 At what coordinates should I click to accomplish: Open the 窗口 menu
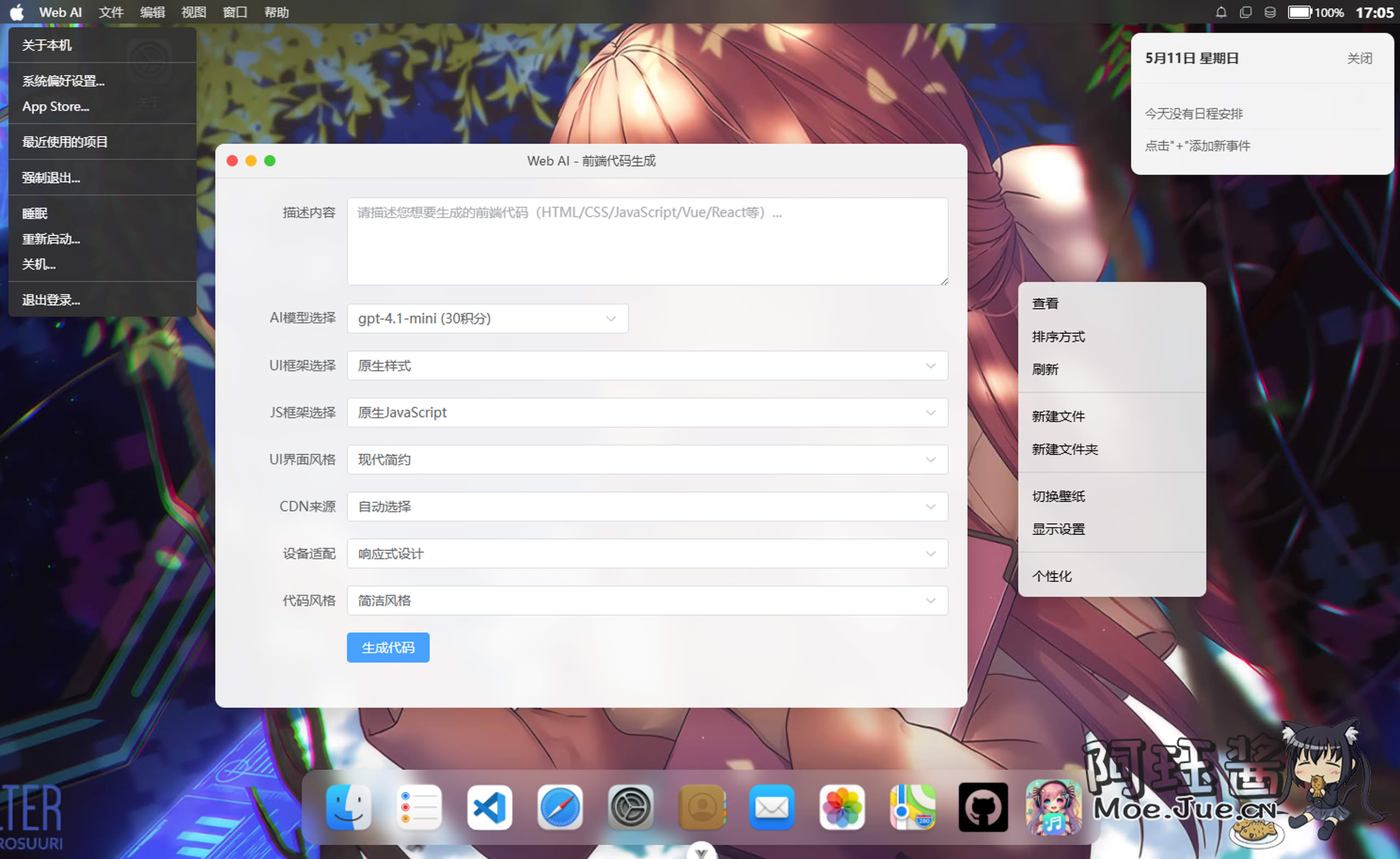235,12
